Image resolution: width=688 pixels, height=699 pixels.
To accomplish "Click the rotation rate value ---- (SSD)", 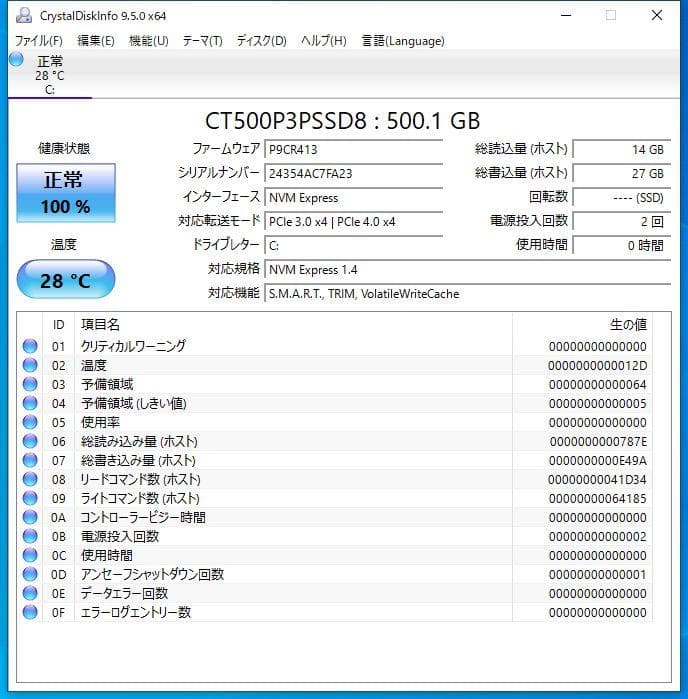I will pyautogui.click(x=622, y=197).
